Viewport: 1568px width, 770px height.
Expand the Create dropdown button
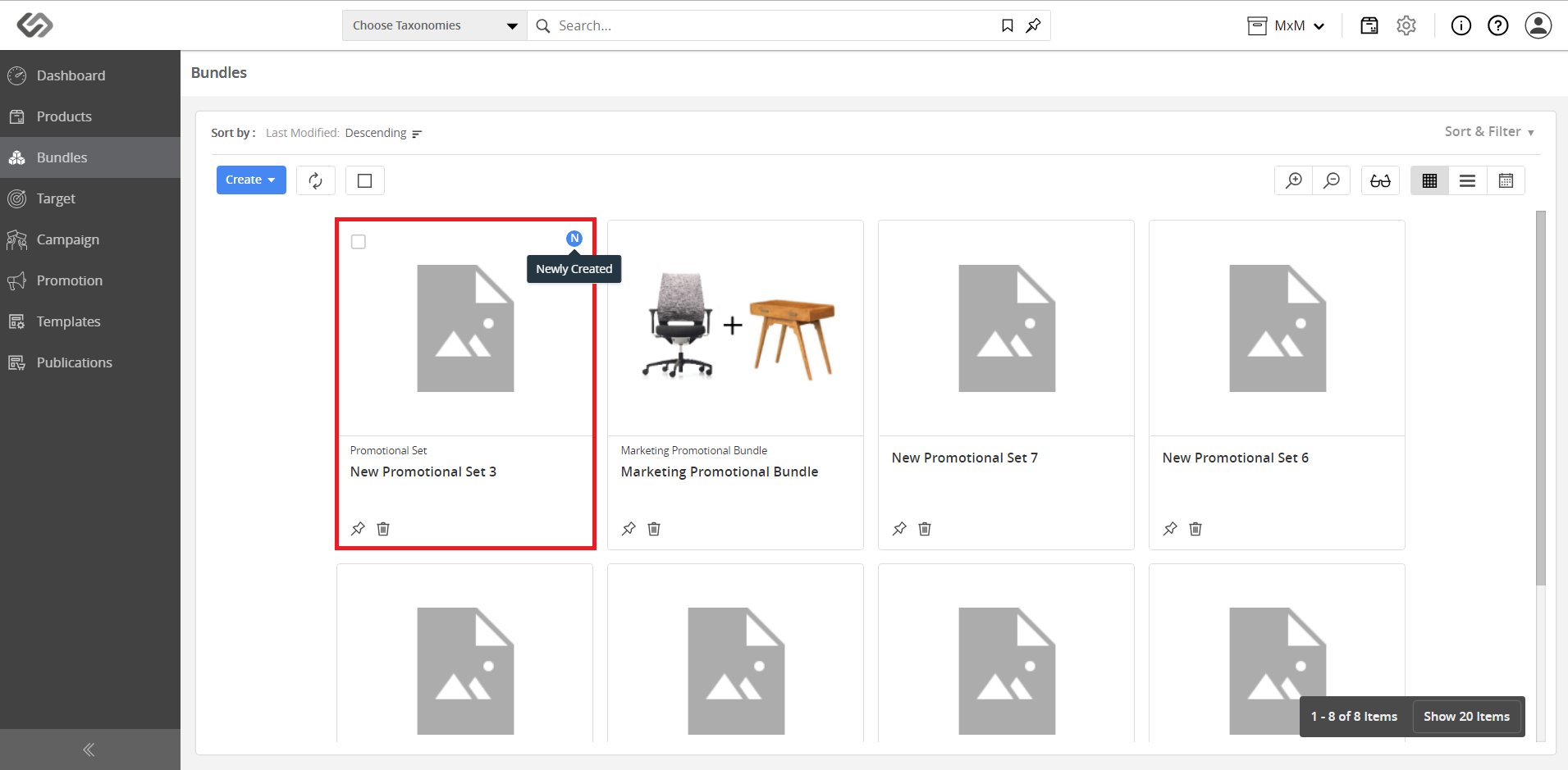coord(251,180)
